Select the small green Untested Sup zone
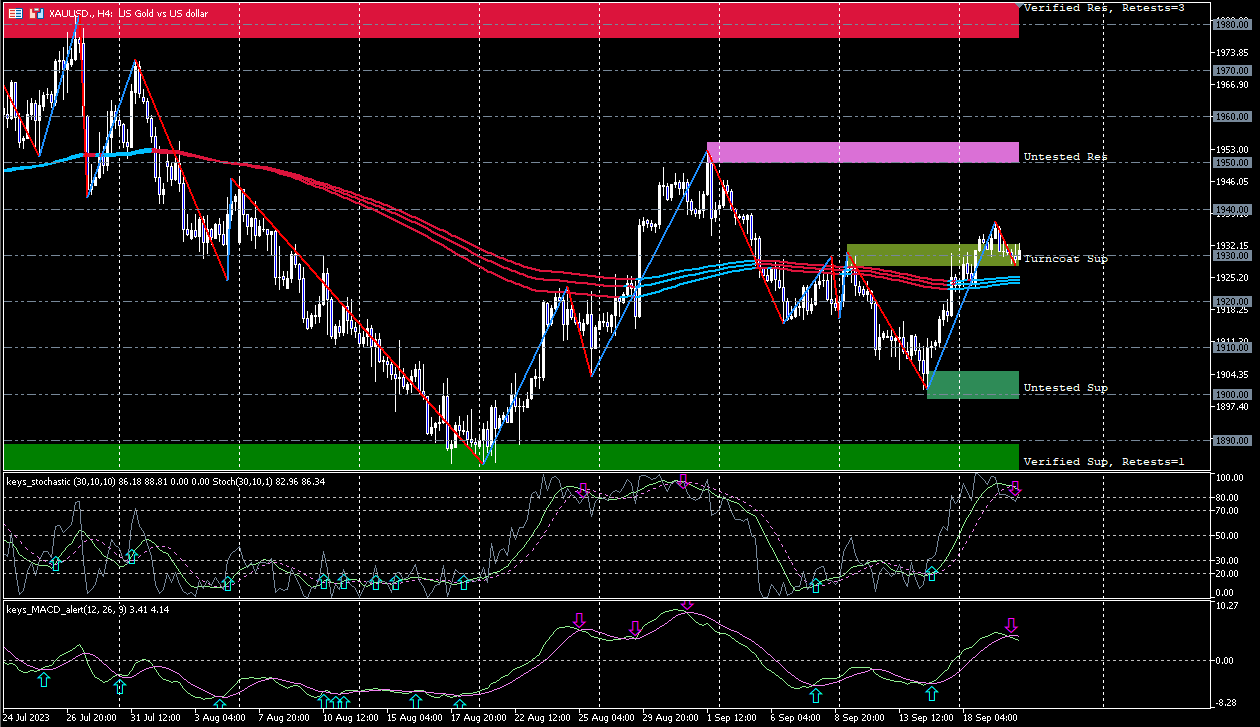Screen dimensions: 1260x727 (x=972, y=385)
